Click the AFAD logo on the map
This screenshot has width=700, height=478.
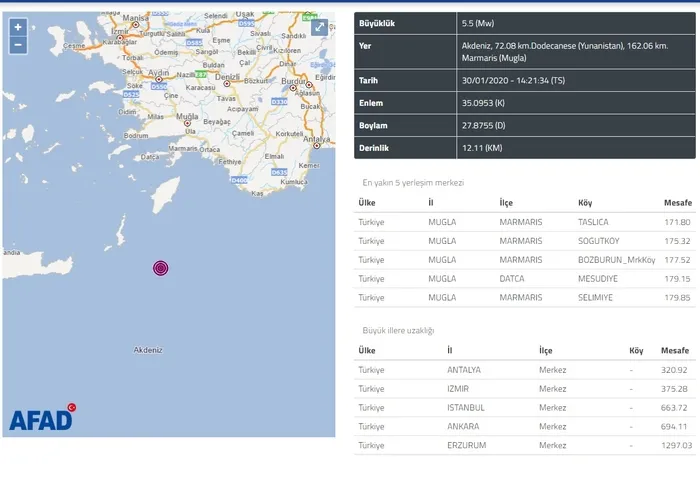click(42, 418)
